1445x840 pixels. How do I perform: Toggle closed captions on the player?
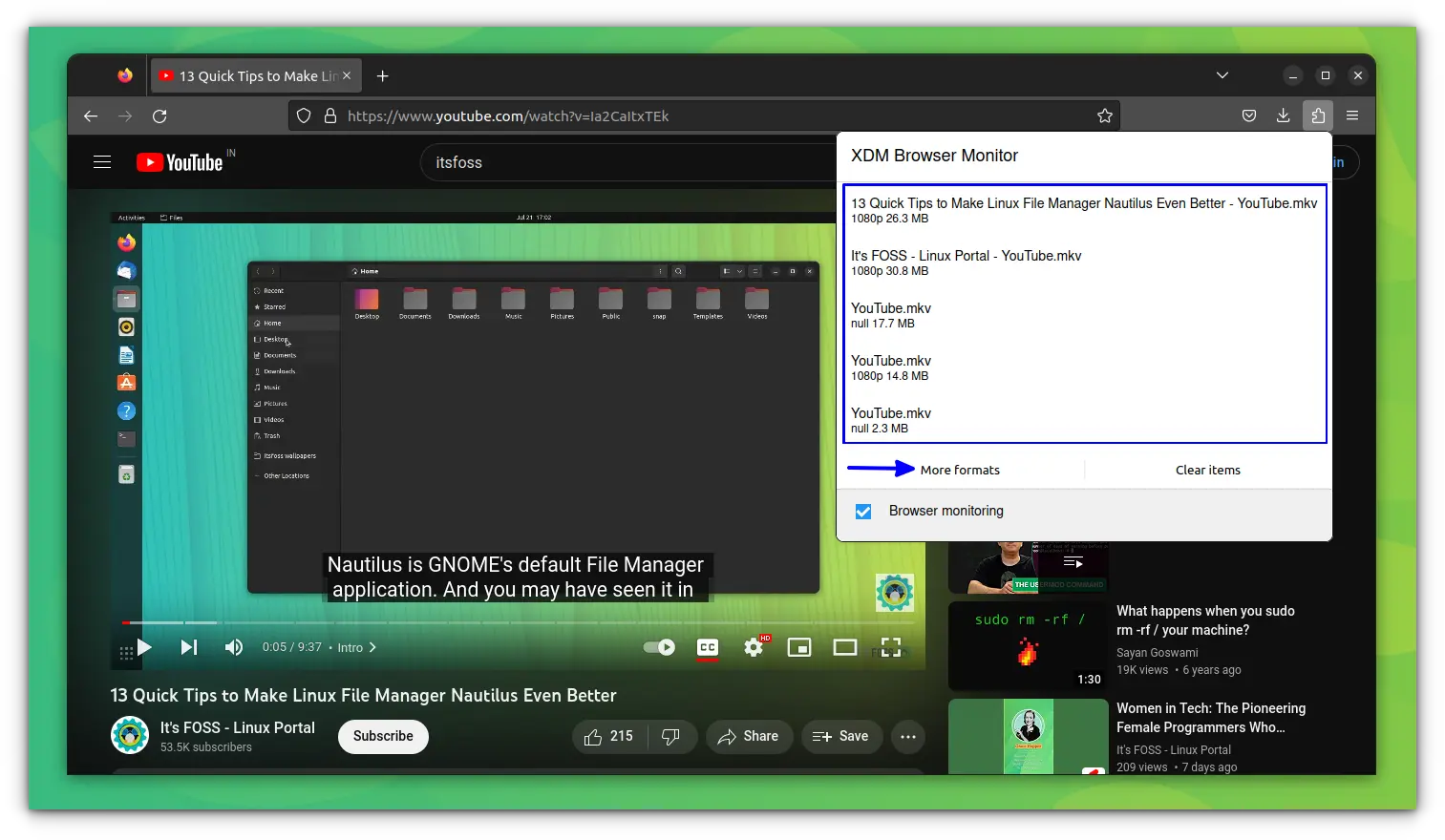click(x=708, y=647)
